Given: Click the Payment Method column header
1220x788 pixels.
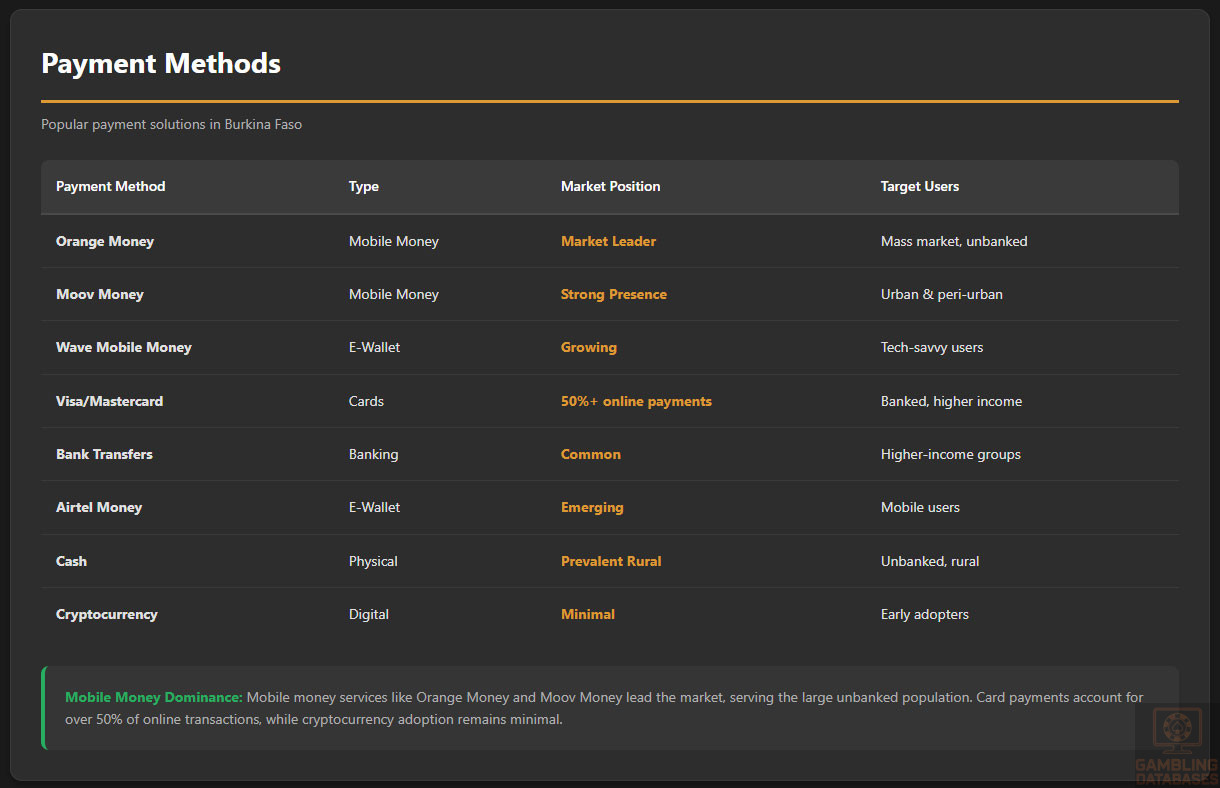Looking at the screenshot, I should [111, 186].
